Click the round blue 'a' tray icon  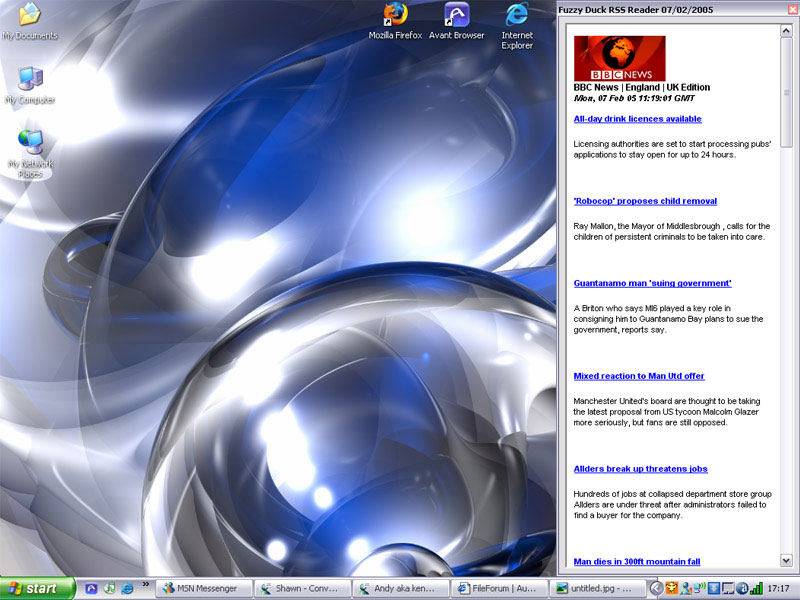coord(742,589)
